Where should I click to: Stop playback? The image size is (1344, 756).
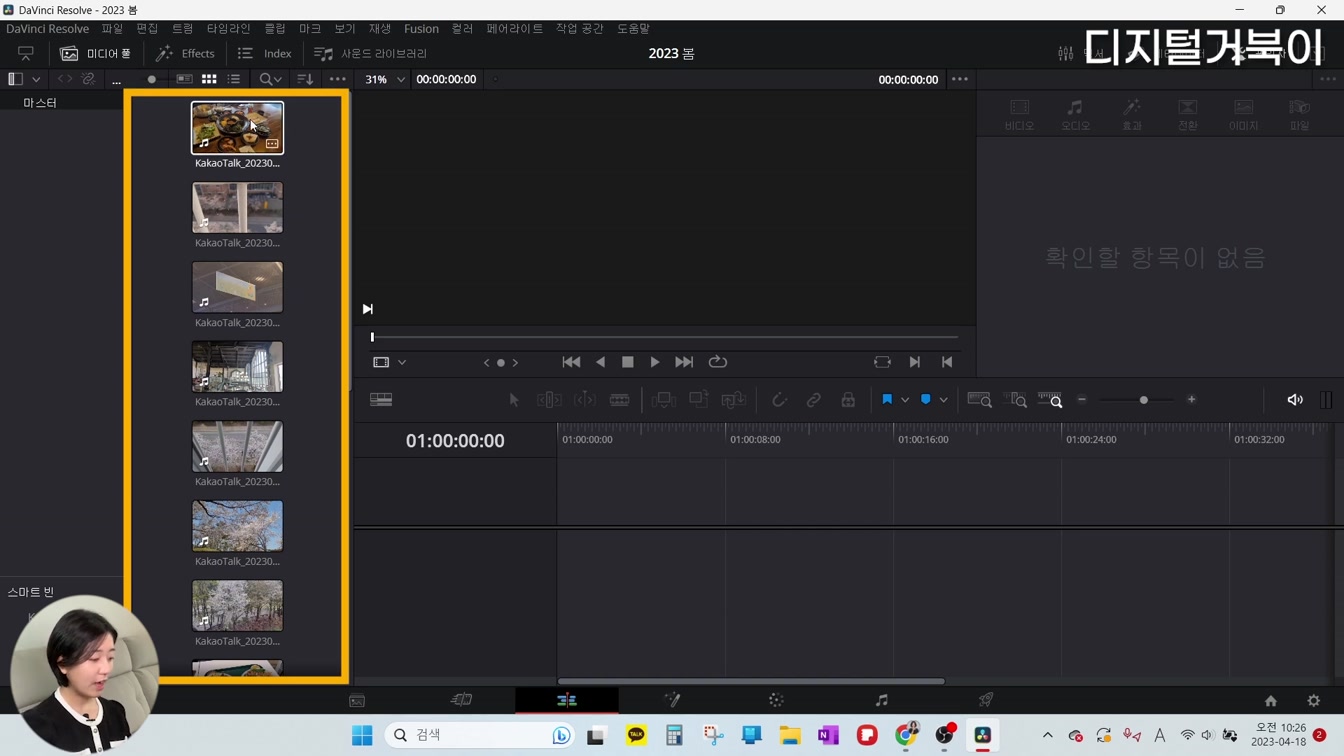[627, 362]
